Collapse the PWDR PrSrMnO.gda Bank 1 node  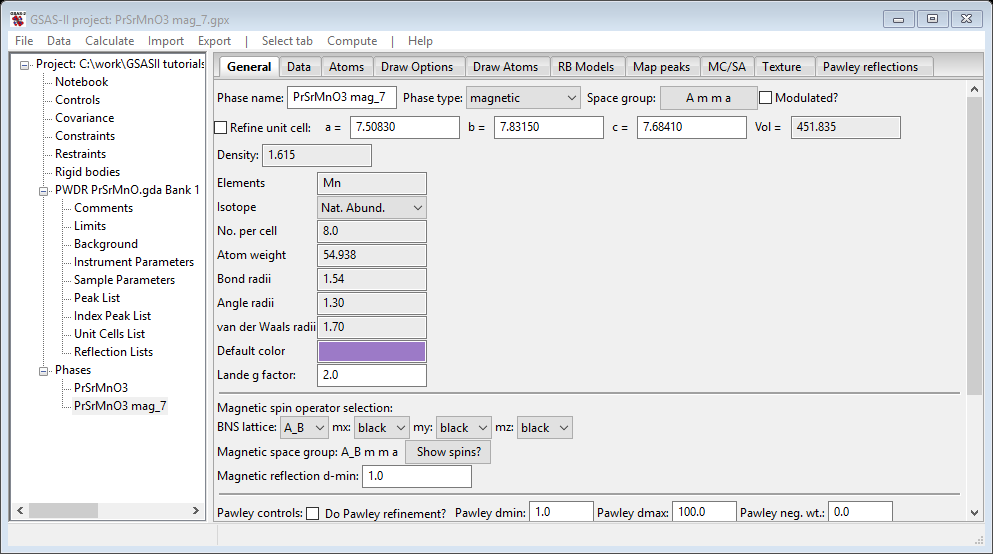[x=43, y=191]
